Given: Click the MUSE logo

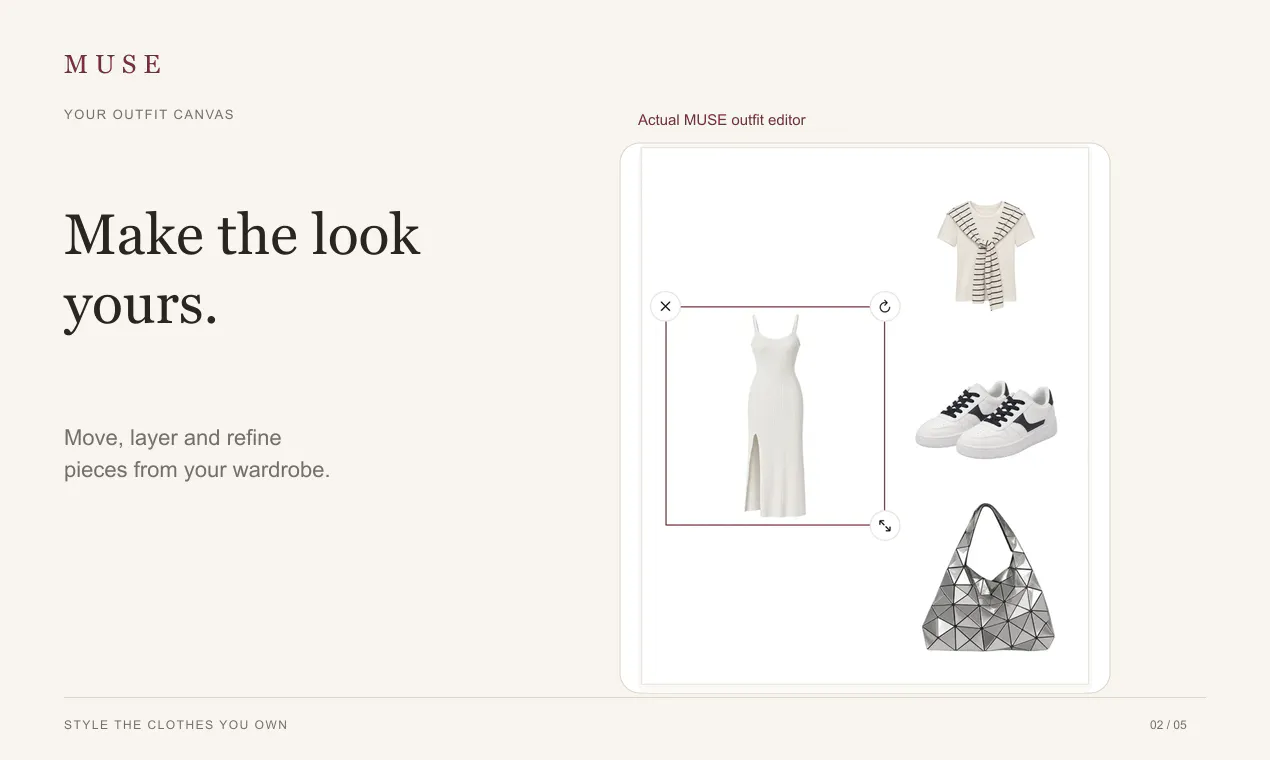Looking at the screenshot, I should point(112,65).
